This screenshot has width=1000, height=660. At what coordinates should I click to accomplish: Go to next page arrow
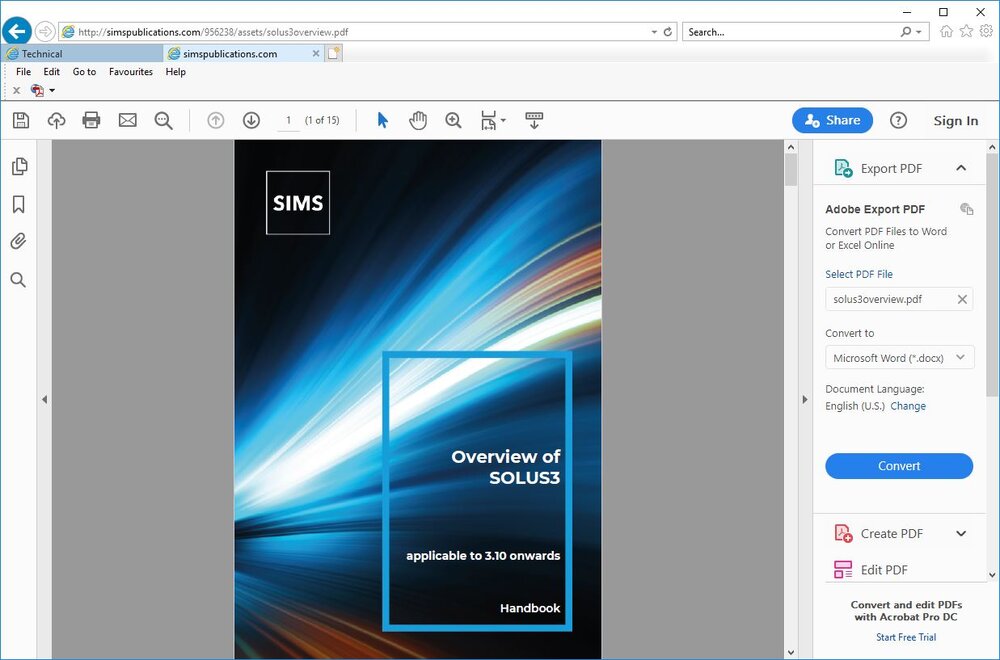pos(251,120)
